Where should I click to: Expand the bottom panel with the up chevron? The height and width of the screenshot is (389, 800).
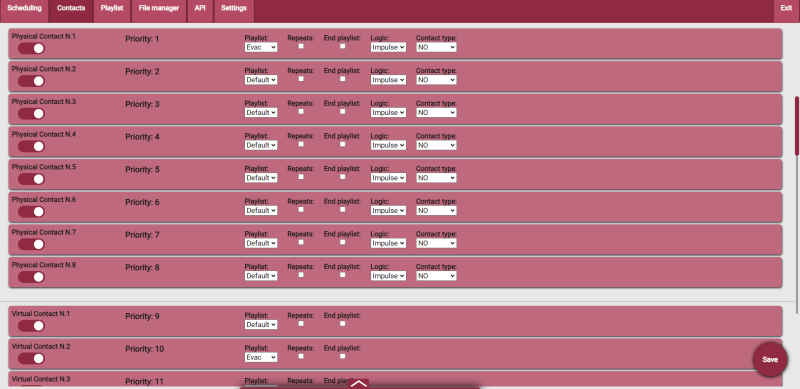(359, 383)
